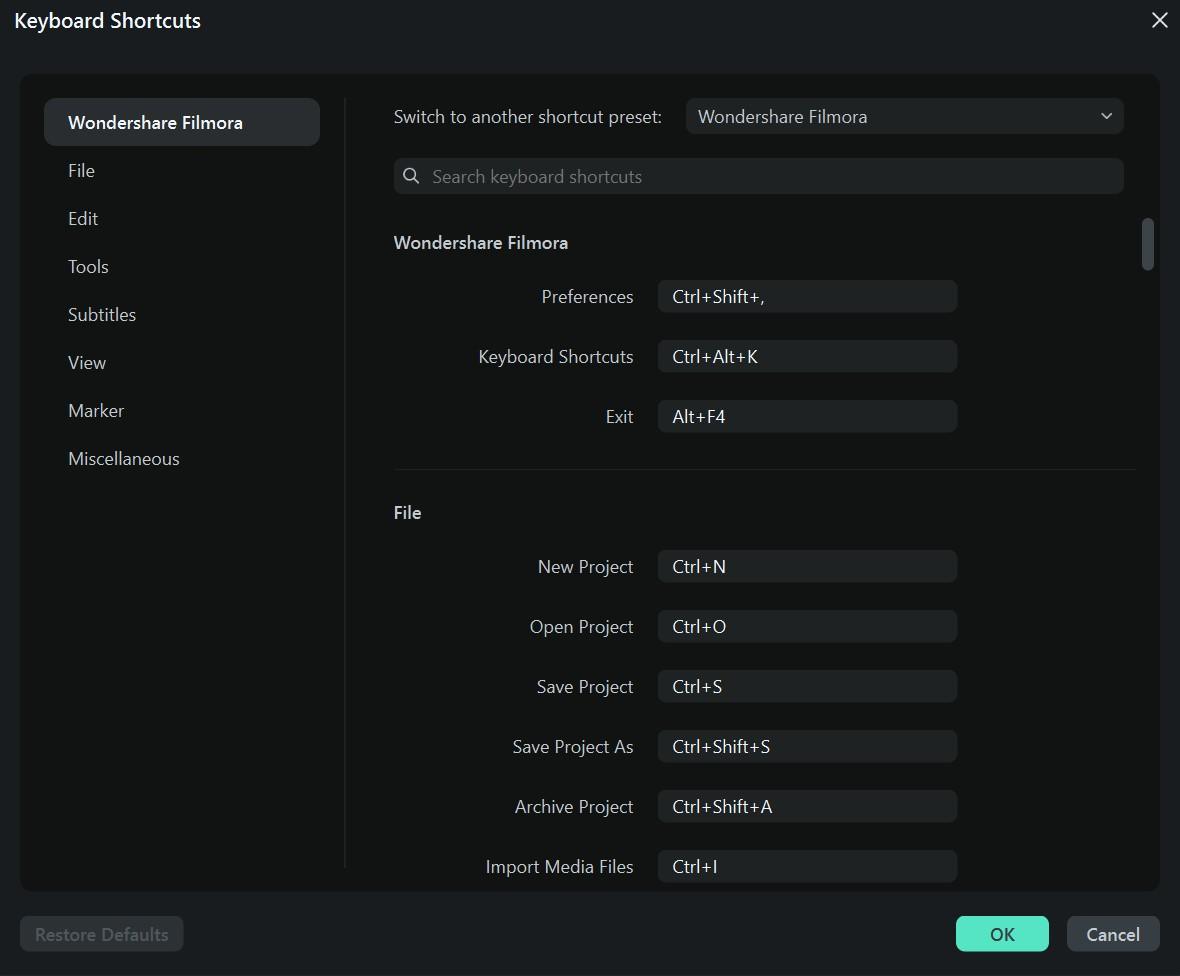Edit the Preferences shortcut field
Image resolution: width=1180 pixels, height=976 pixels.
[807, 296]
